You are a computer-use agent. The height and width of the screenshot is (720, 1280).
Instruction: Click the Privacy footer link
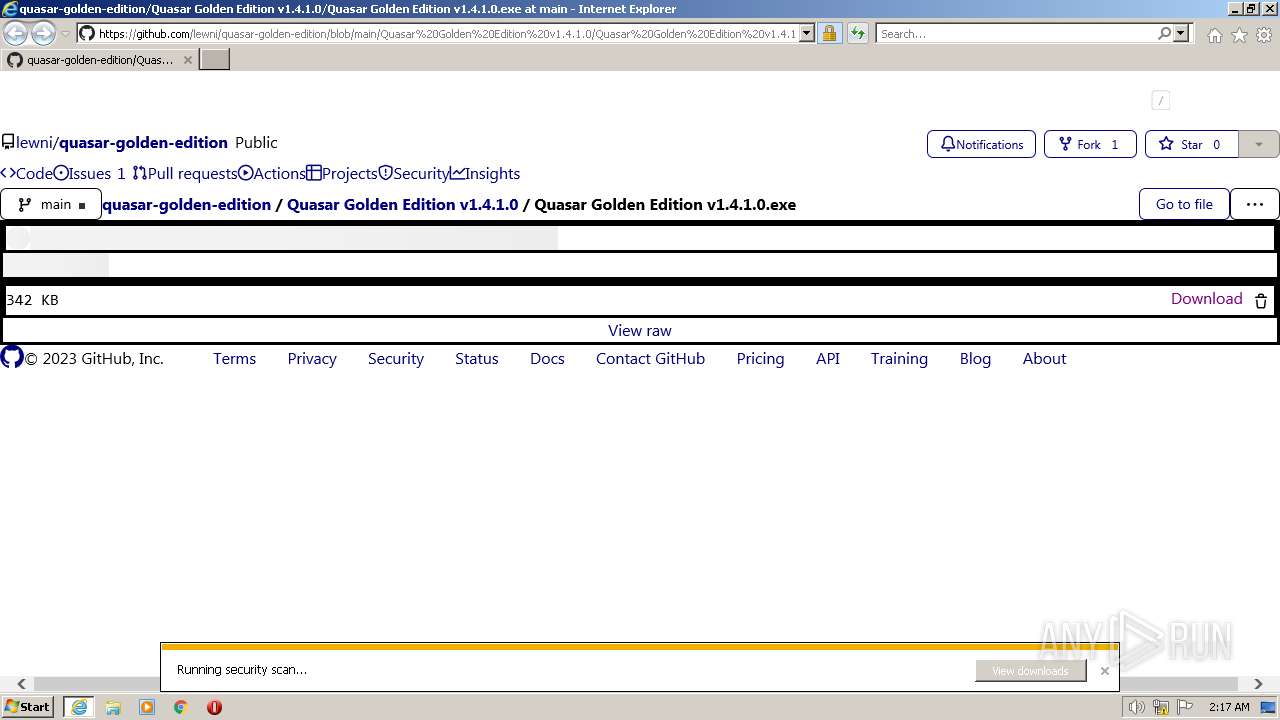coord(312,358)
